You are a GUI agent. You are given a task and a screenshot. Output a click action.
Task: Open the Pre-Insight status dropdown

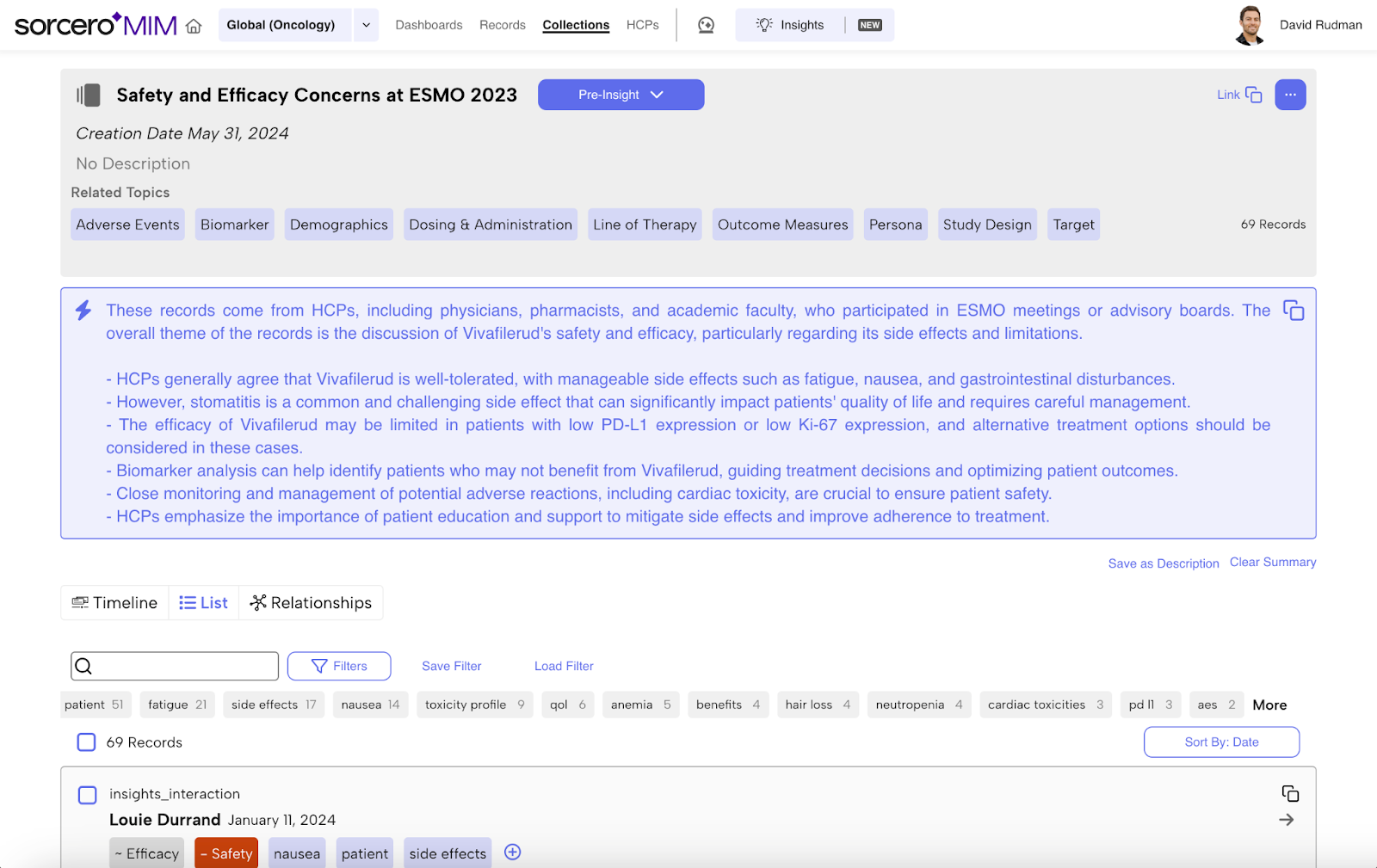pyautogui.click(x=621, y=95)
